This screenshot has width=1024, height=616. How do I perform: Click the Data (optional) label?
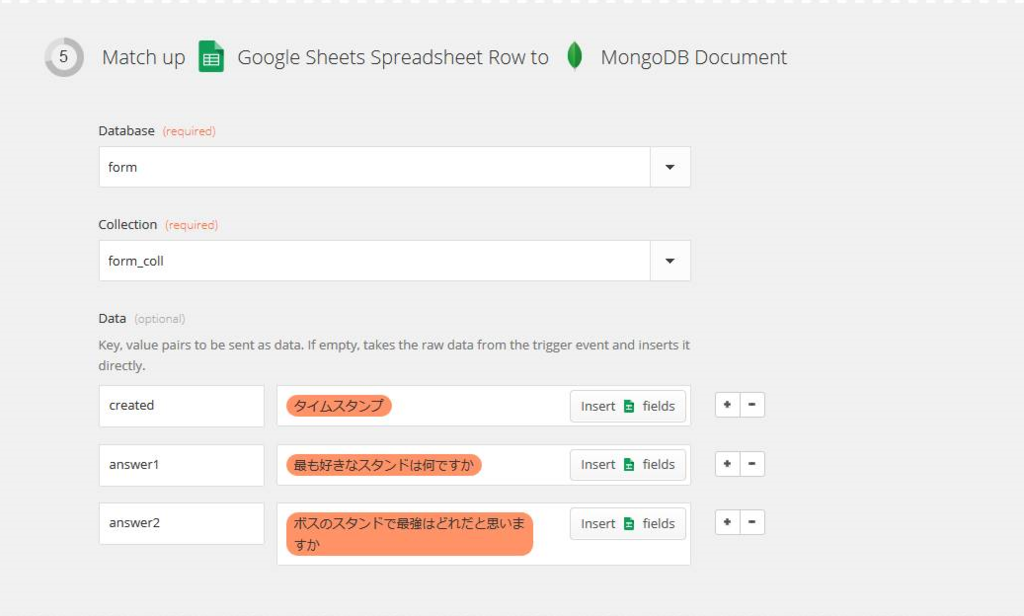point(142,319)
